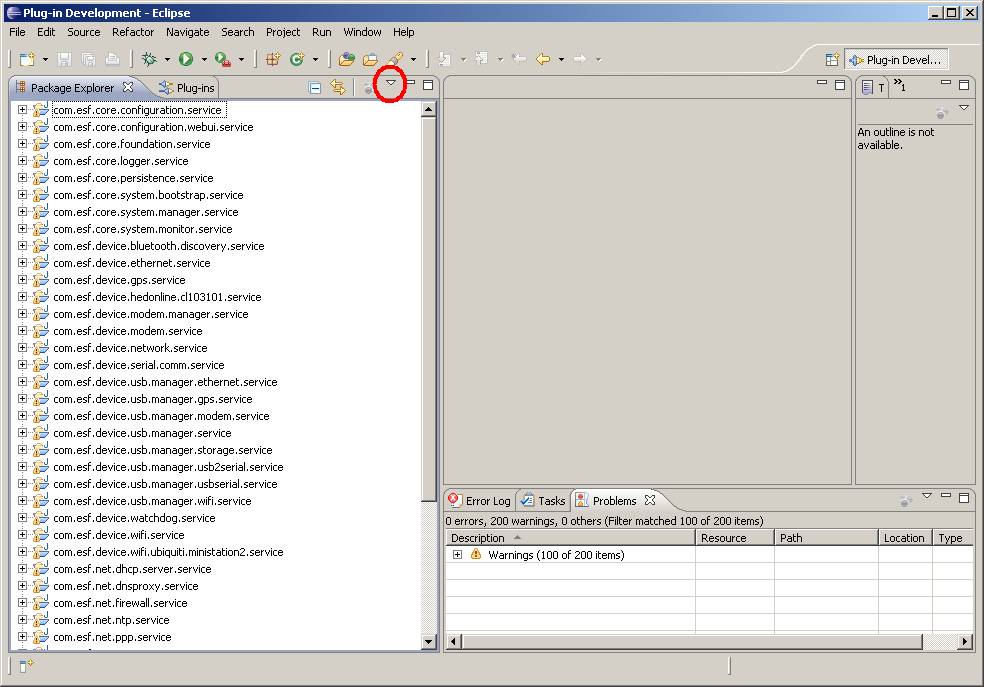Click the Save toolbar icon
Screen dimensions: 984x687
(64, 60)
